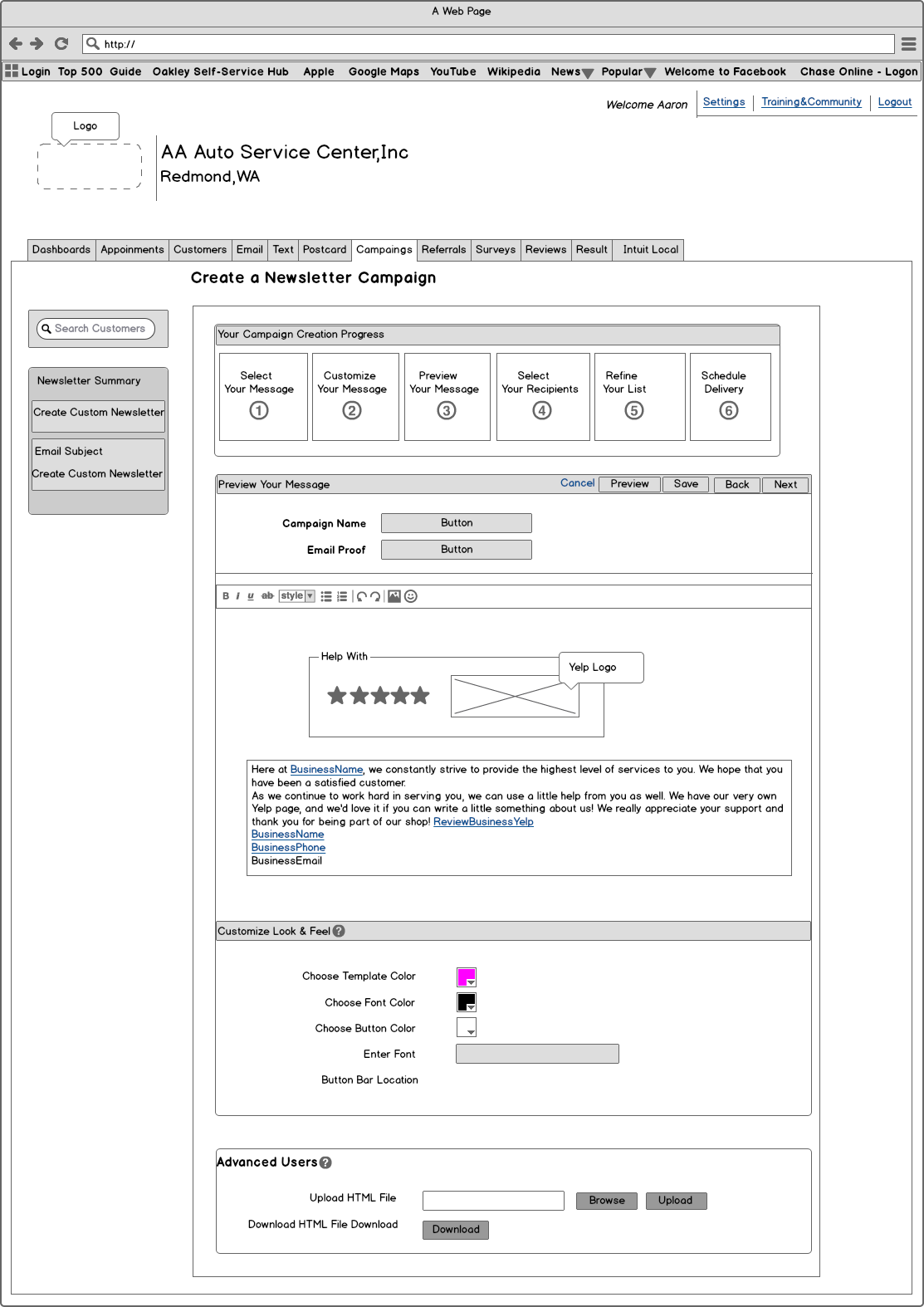Insert a bulleted list
The height and width of the screenshot is (1307, 924).
click(326, 596)
